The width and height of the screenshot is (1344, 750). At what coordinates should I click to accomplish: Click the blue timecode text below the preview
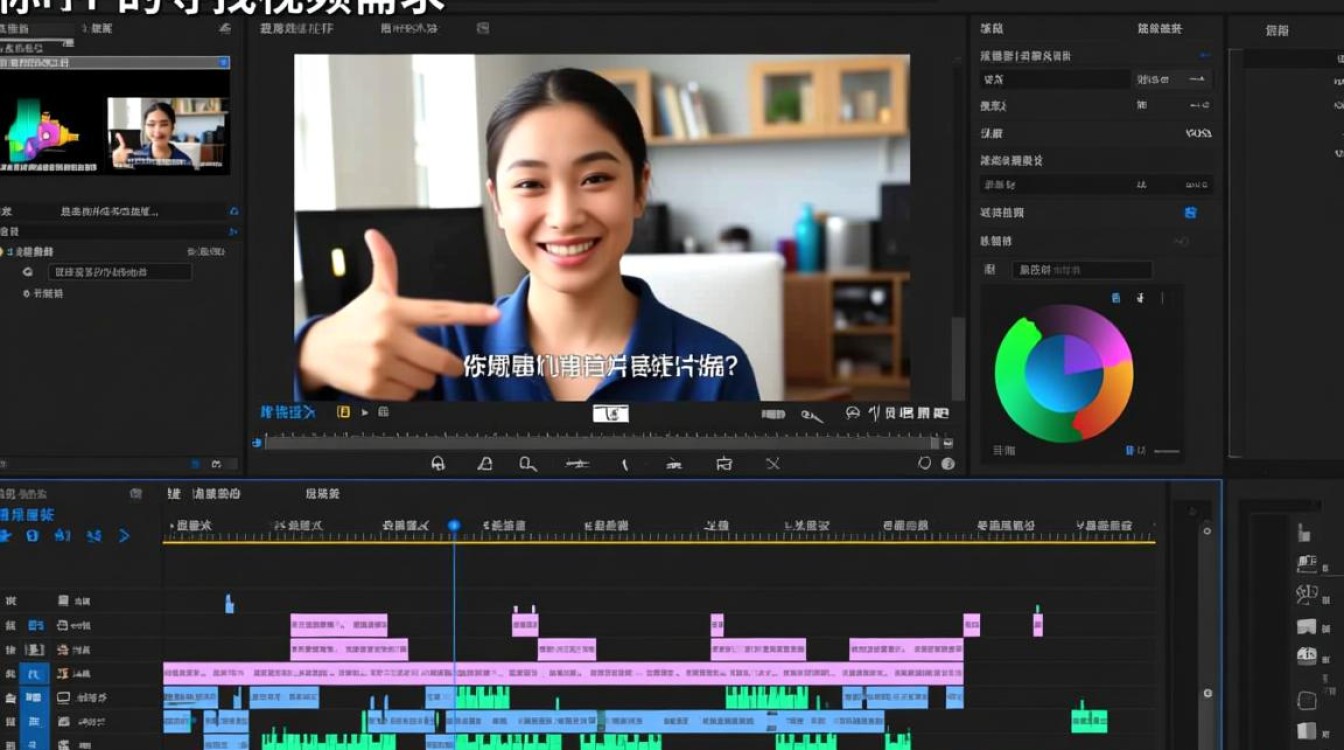287,412
